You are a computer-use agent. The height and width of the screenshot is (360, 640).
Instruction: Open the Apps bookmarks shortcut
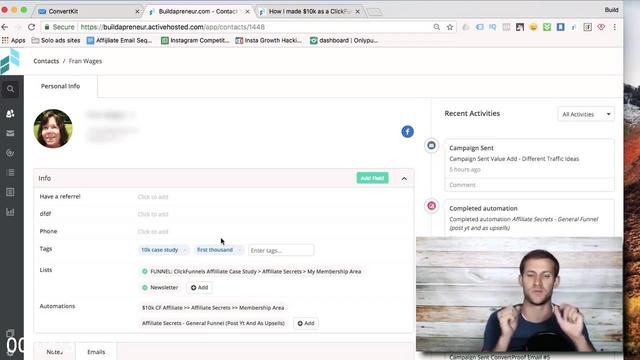point(13,40)
